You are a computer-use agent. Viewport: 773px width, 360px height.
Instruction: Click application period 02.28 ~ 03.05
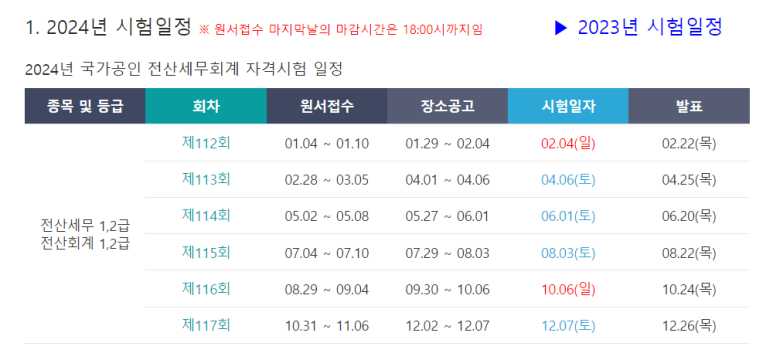click(x=327, y=180)
